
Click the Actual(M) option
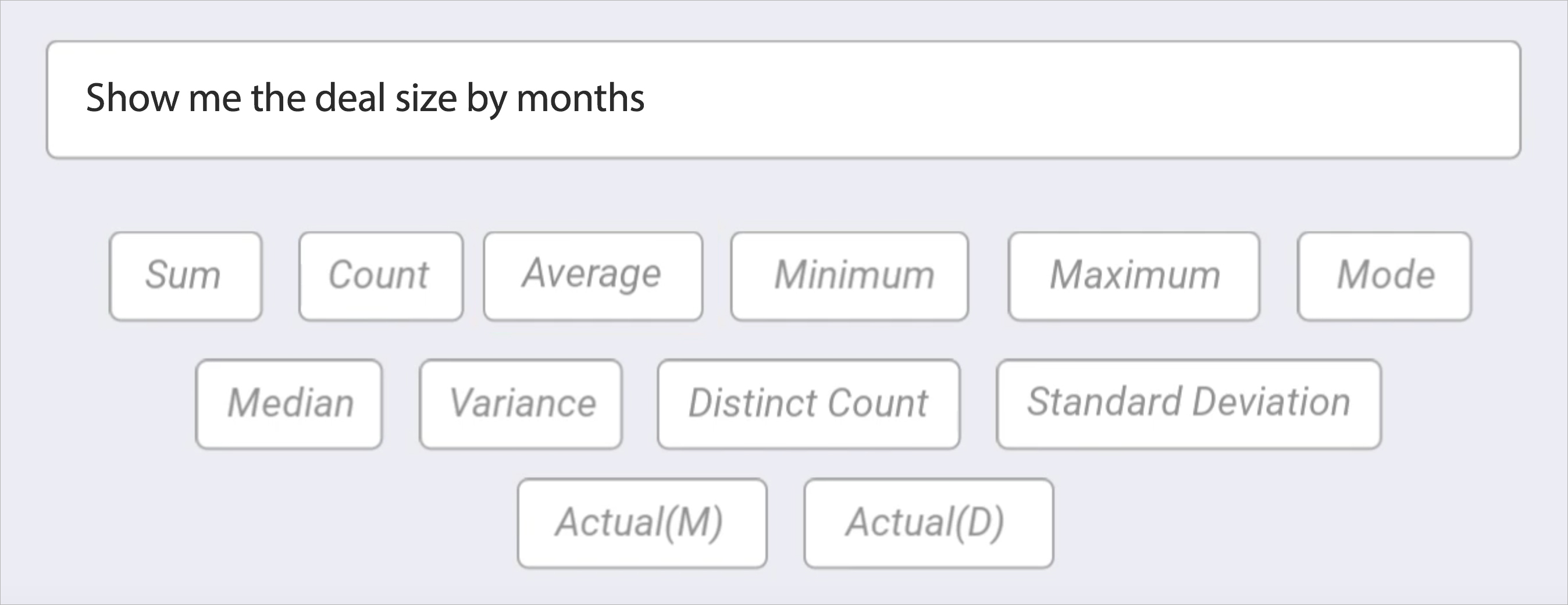click(642, 523)
